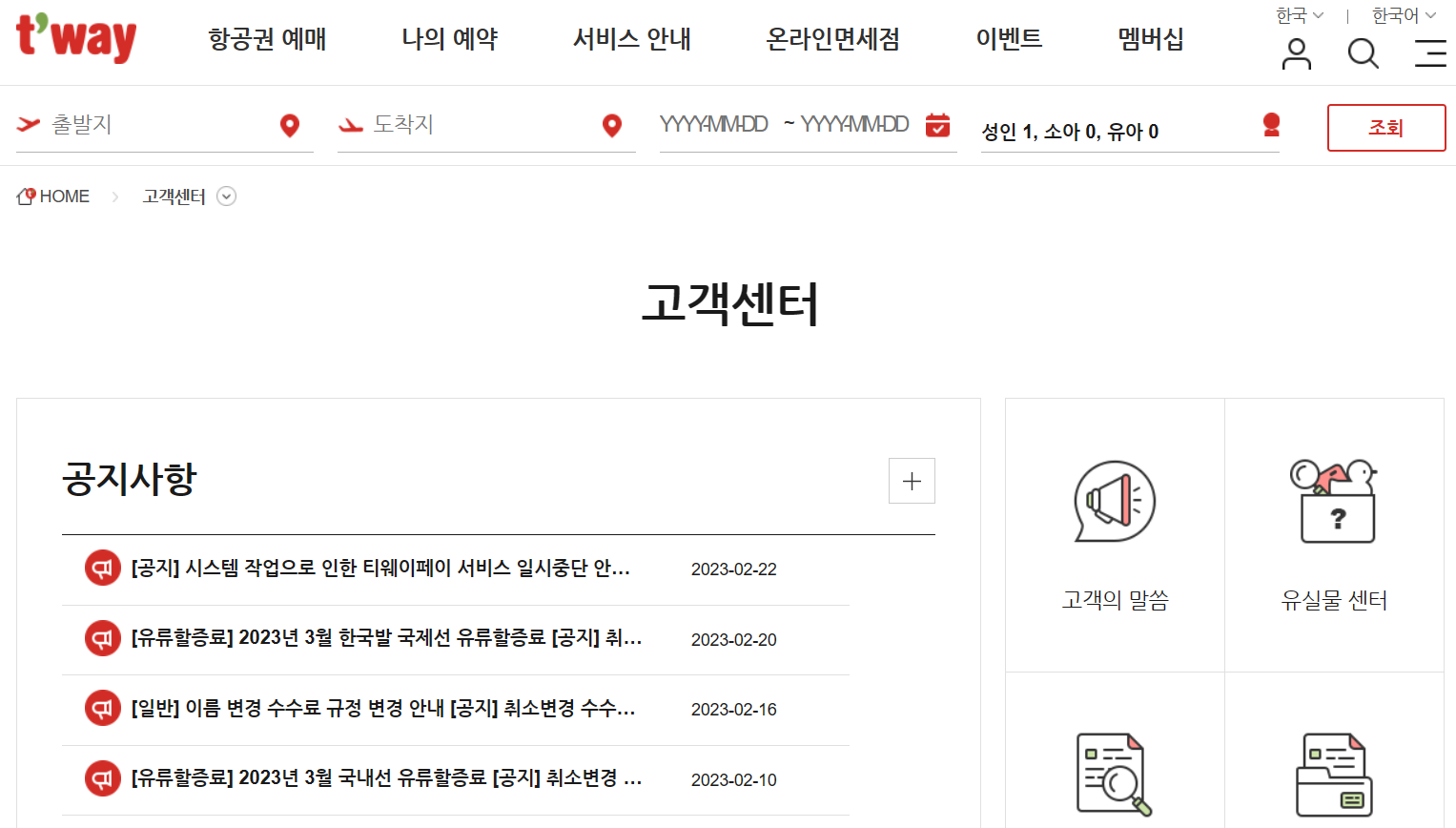Click the megaphone icon on the first notice
Screen dimensions: 1456x828
(102, 569)
